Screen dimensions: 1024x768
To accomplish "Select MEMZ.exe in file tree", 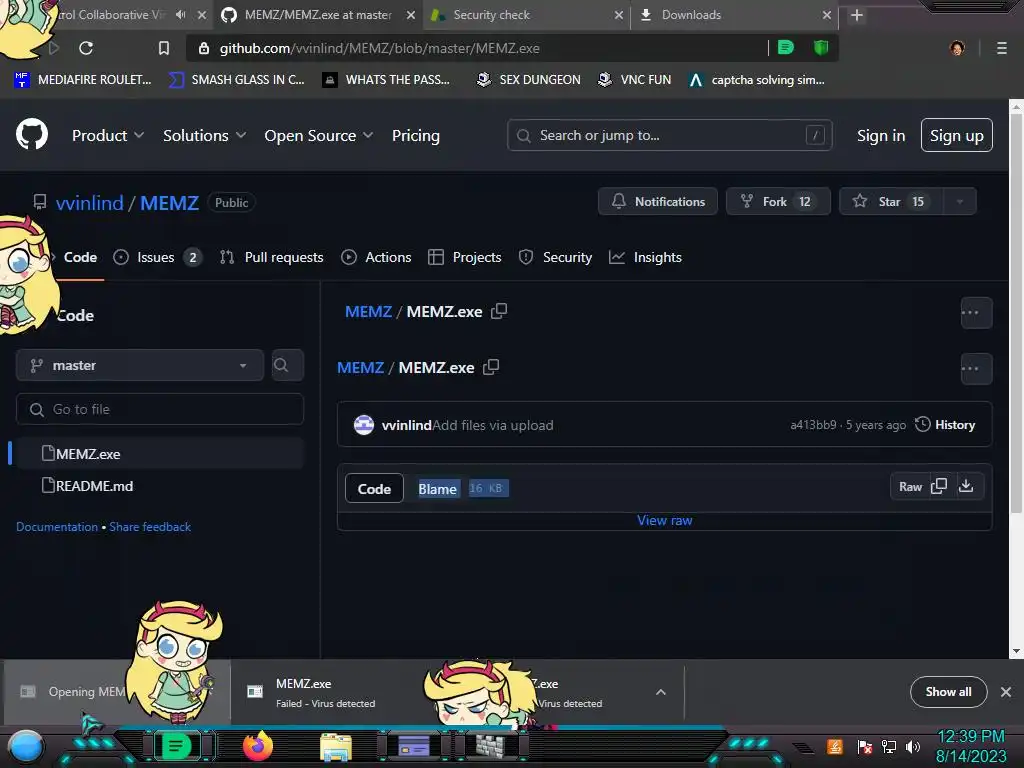I will tap(159, 453).
